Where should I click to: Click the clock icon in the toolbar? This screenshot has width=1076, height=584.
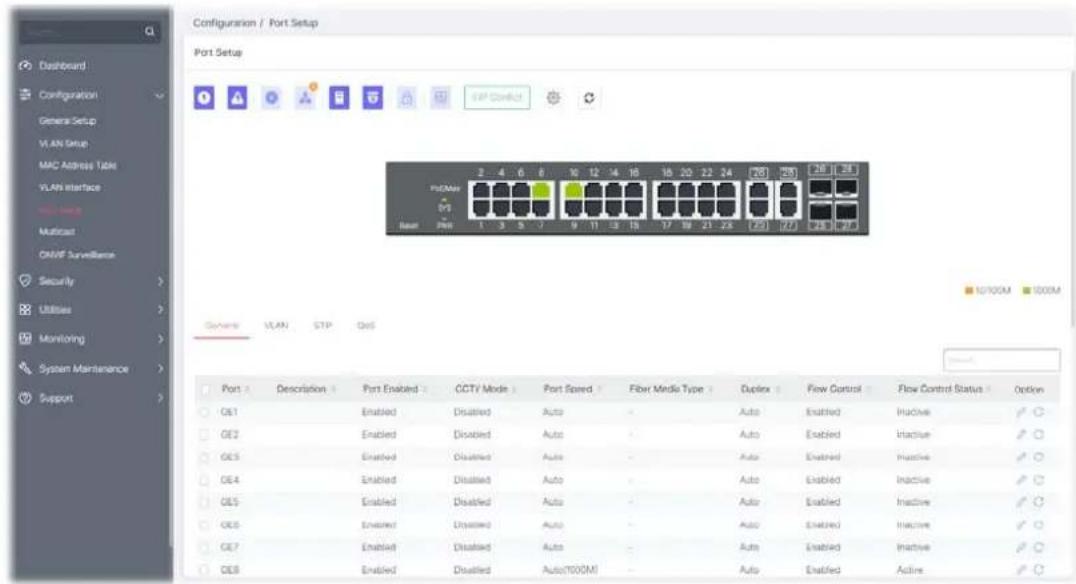(204, 98)
